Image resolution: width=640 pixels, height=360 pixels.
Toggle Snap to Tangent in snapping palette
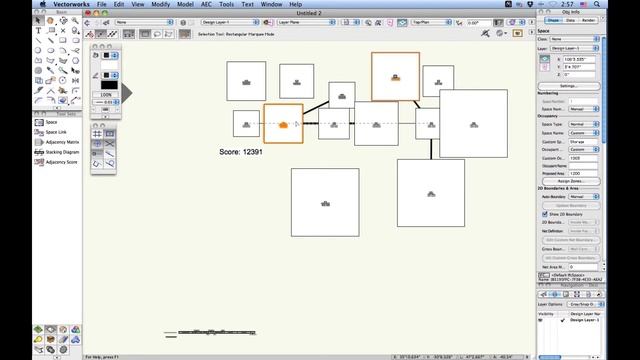pyautogui.click(x=110, y=164)
